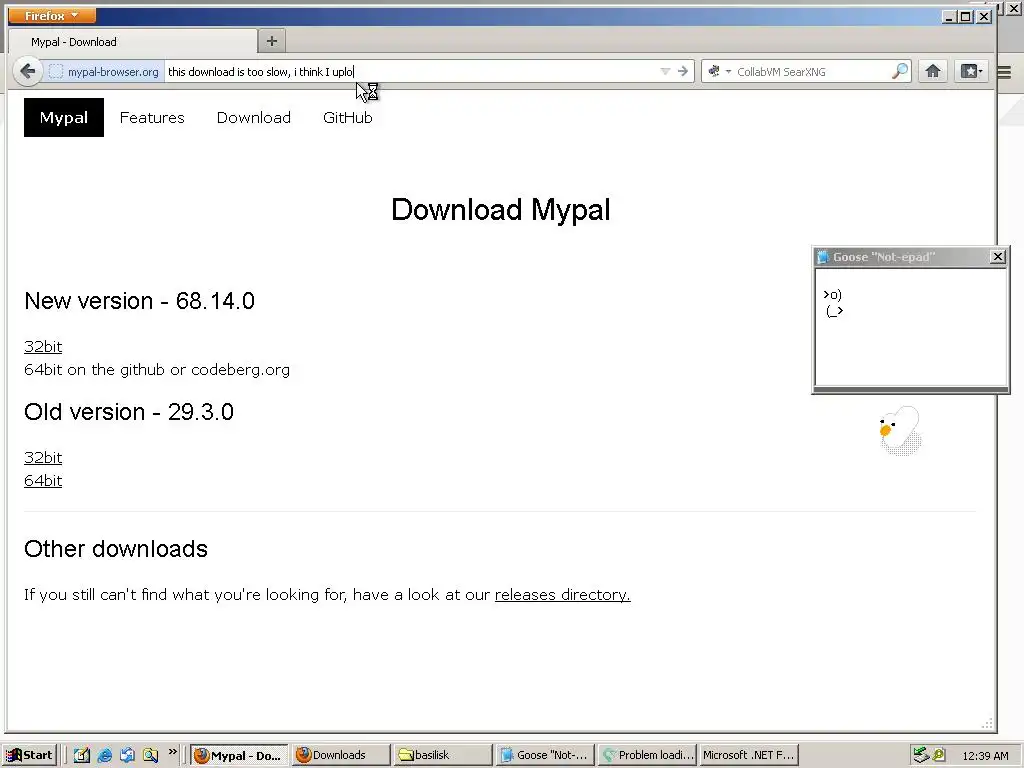The image size is (1024, 768).
Task: Click 'Other downloads' heading
Action: 116,549
